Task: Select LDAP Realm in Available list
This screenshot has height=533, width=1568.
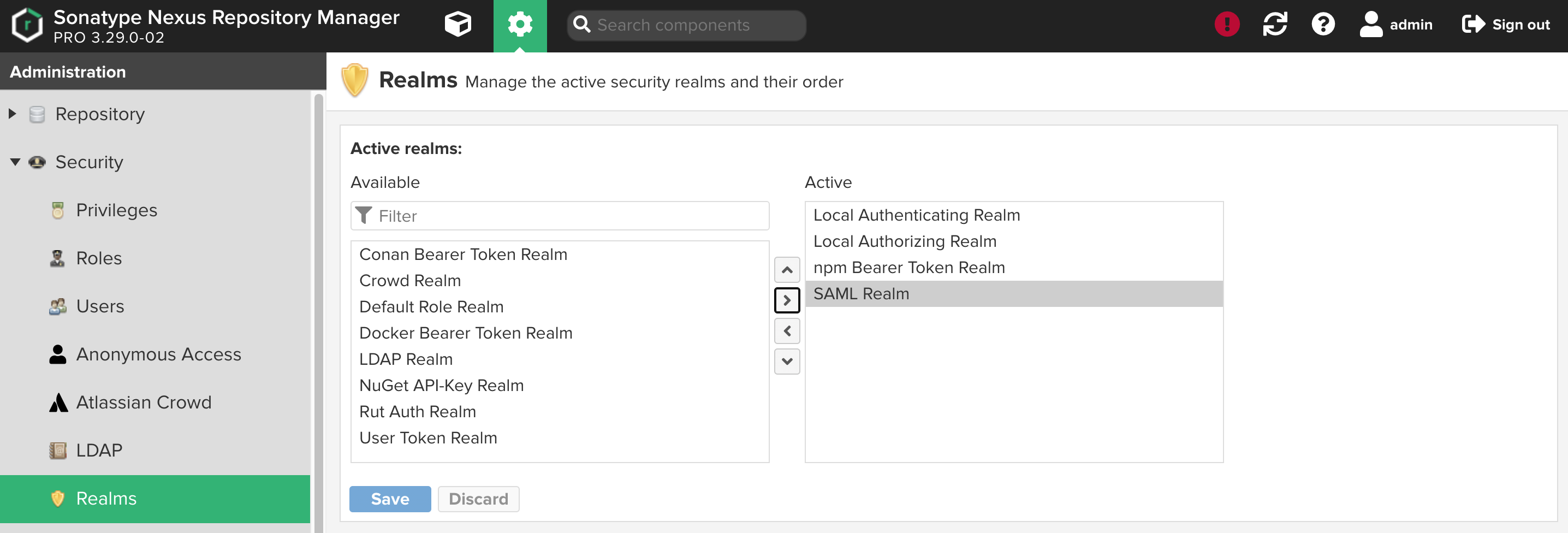Action: coord(406,359)
